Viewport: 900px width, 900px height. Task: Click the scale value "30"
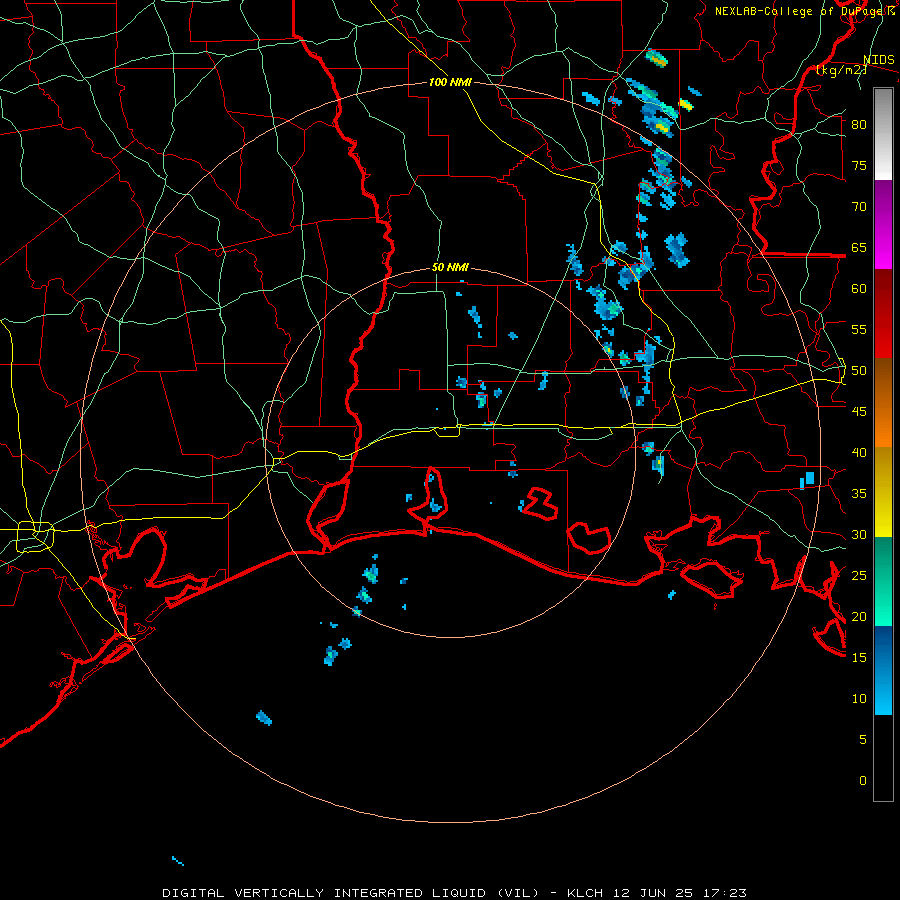pyautogui.click(x=859, y=535)
